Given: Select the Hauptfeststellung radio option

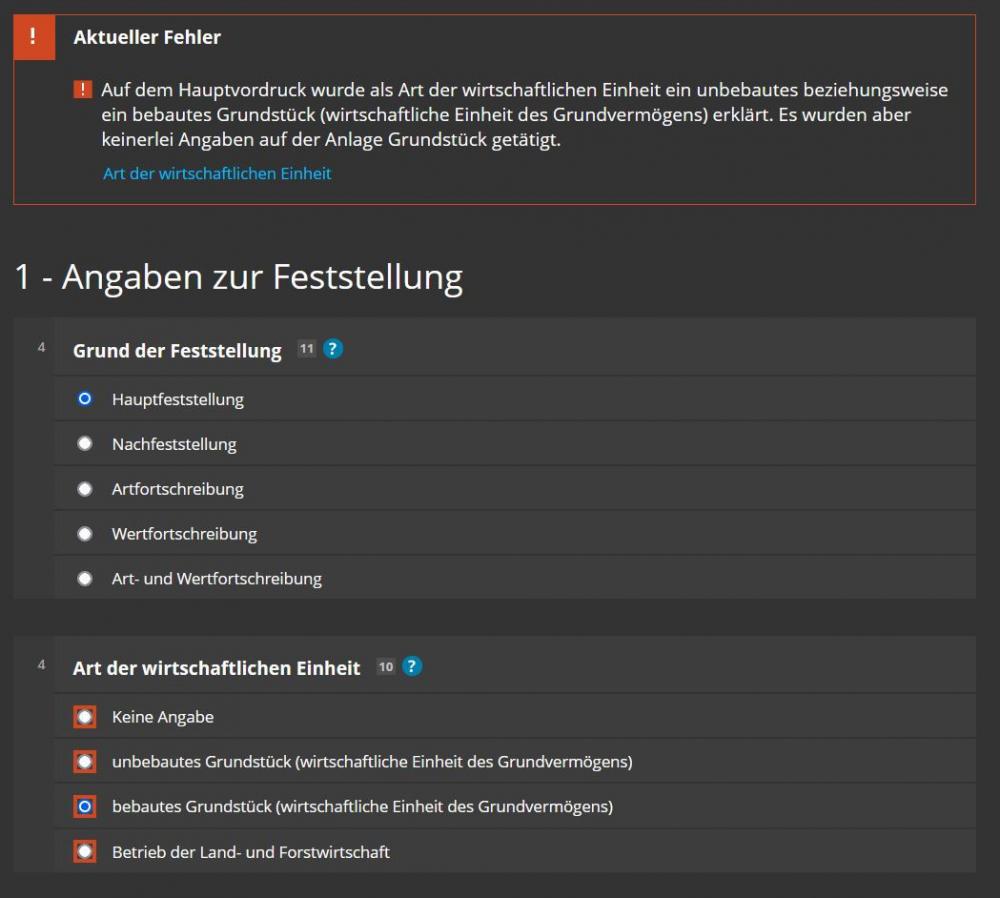Looking at the screenshot, I should pyautogui.click(x=85, y=399).
